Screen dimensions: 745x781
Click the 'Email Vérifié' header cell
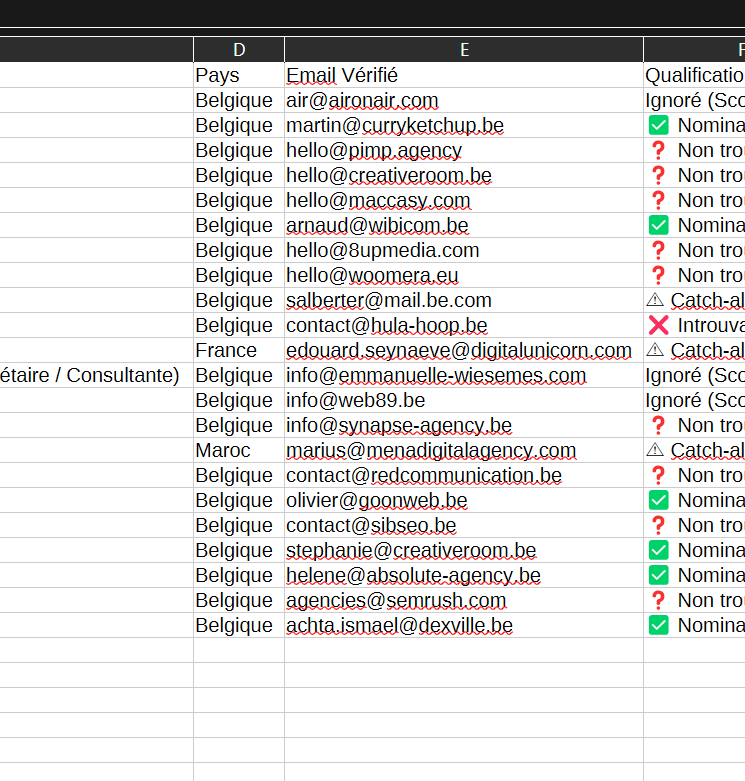(464, 75)
